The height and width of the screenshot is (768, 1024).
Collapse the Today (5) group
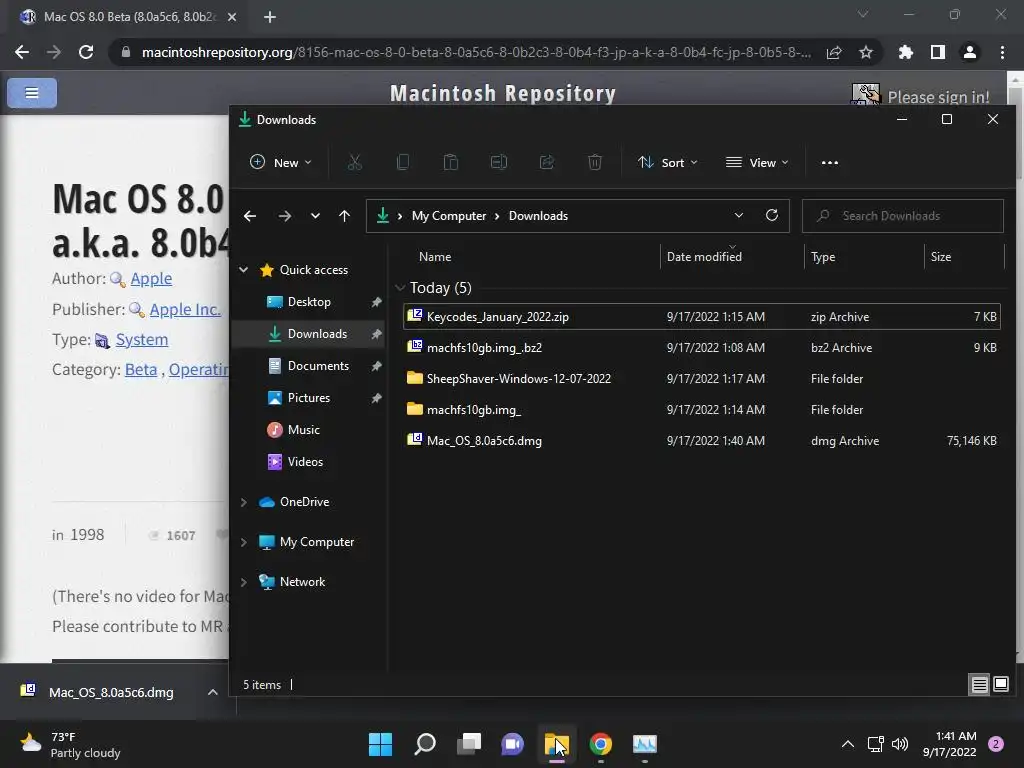pyautogui.click(x=400, y=287)
